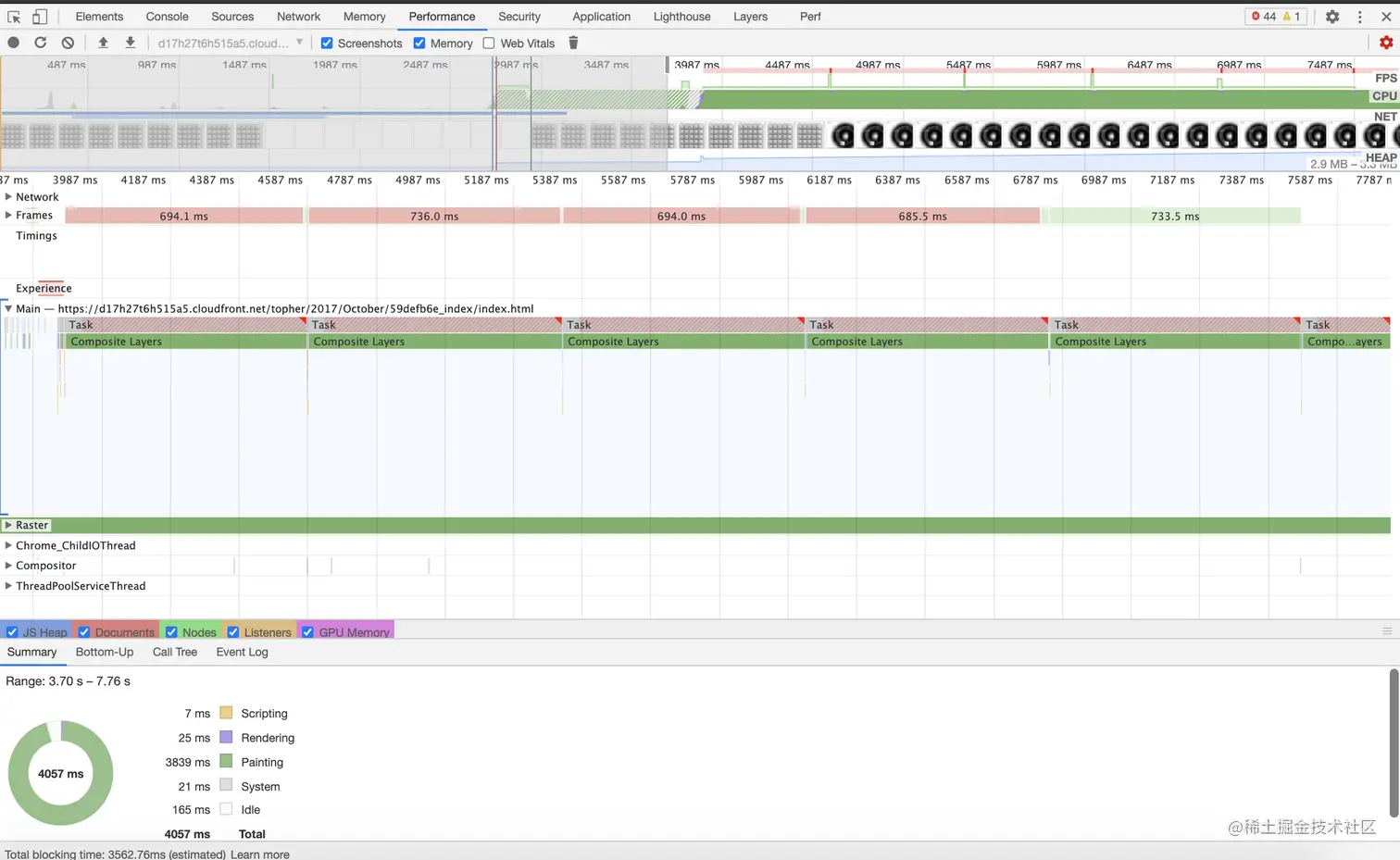
Task: Click the 3839 ms Painting value
Action: (187, 762)
